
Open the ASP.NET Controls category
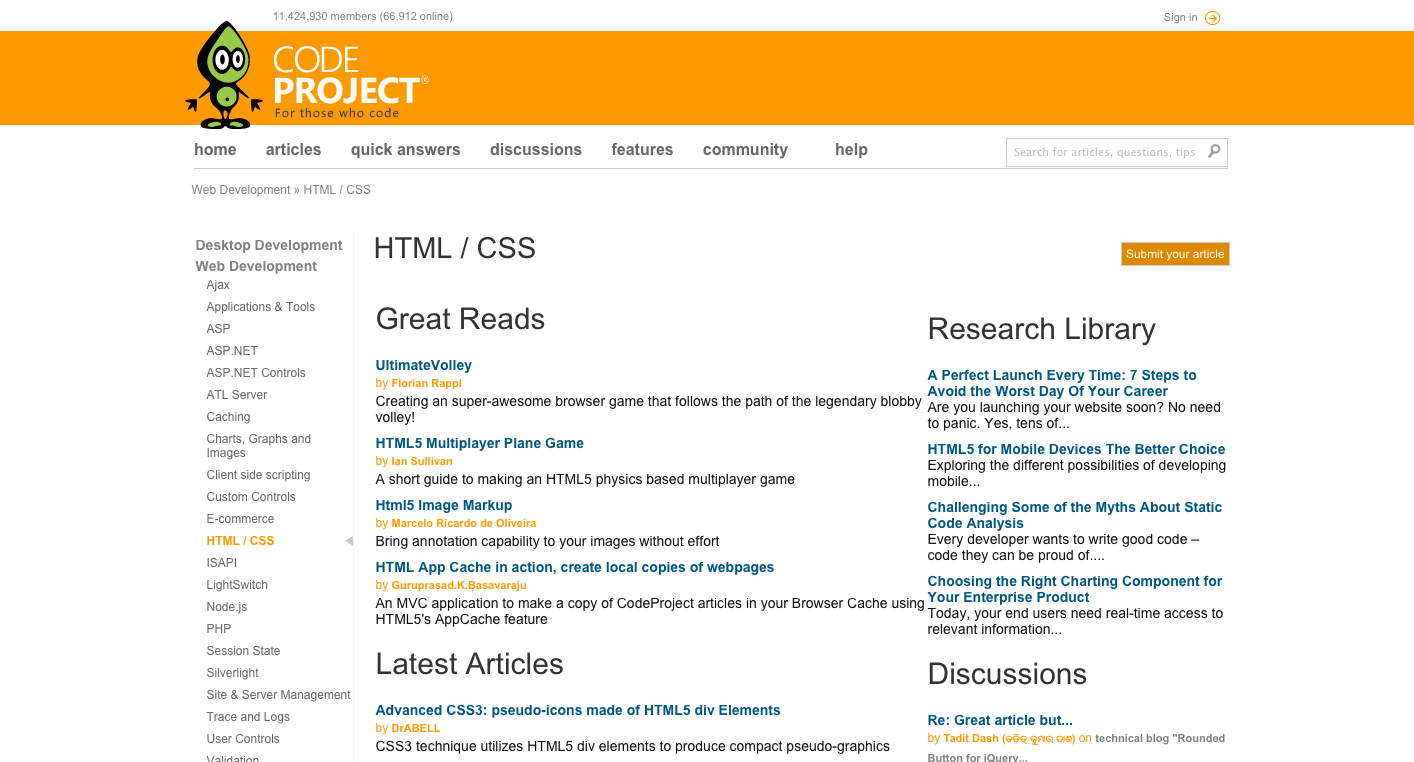point(256,373)
